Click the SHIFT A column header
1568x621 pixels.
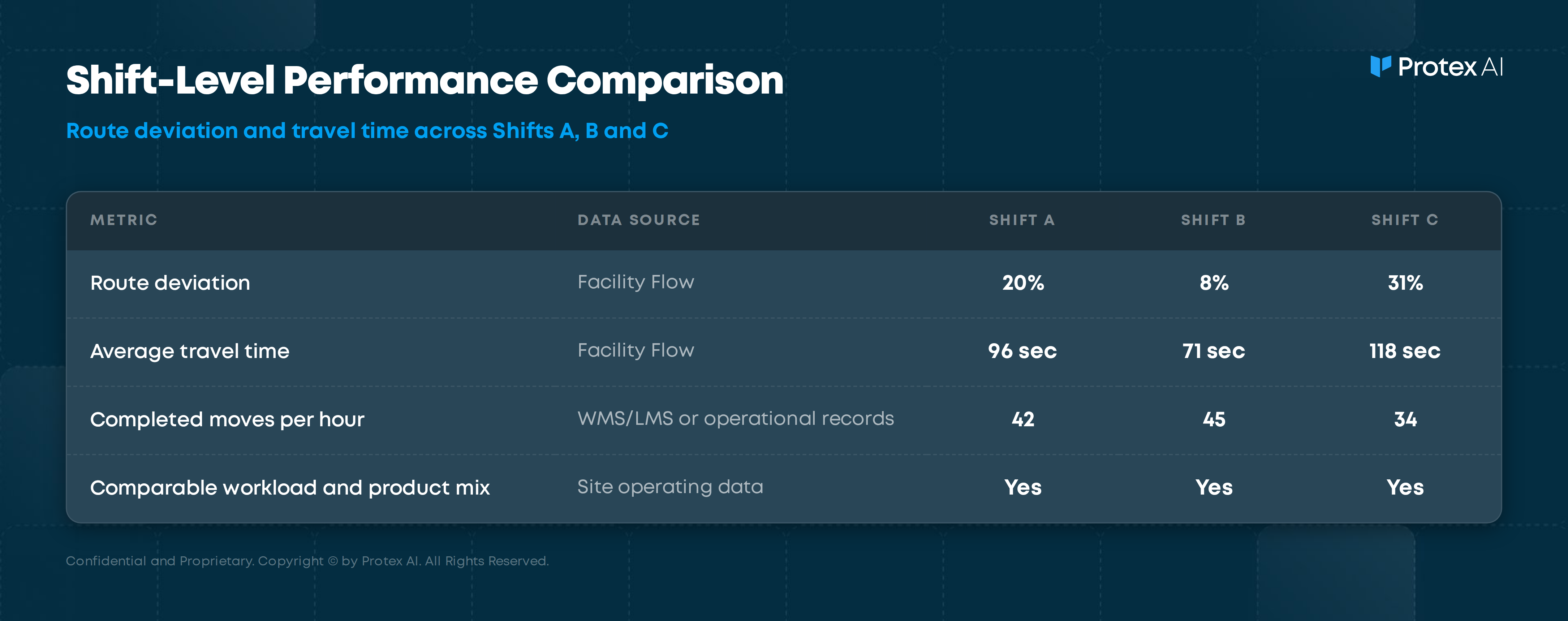pyautogui.click(x=1022, y=220)
